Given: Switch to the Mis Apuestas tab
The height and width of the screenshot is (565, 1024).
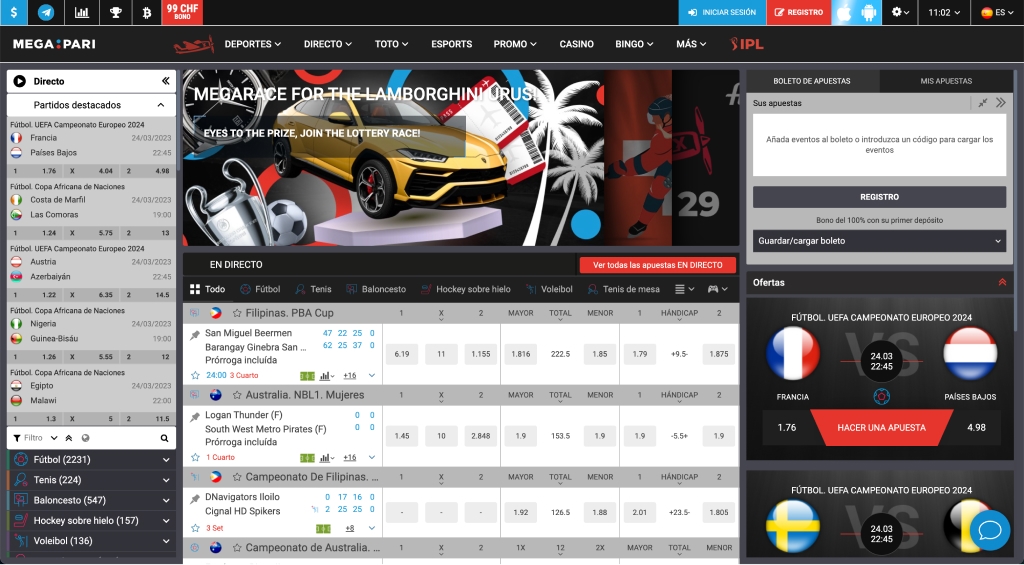Looking at the screenshot, I should pyautogui.click(x=946, y=81).
